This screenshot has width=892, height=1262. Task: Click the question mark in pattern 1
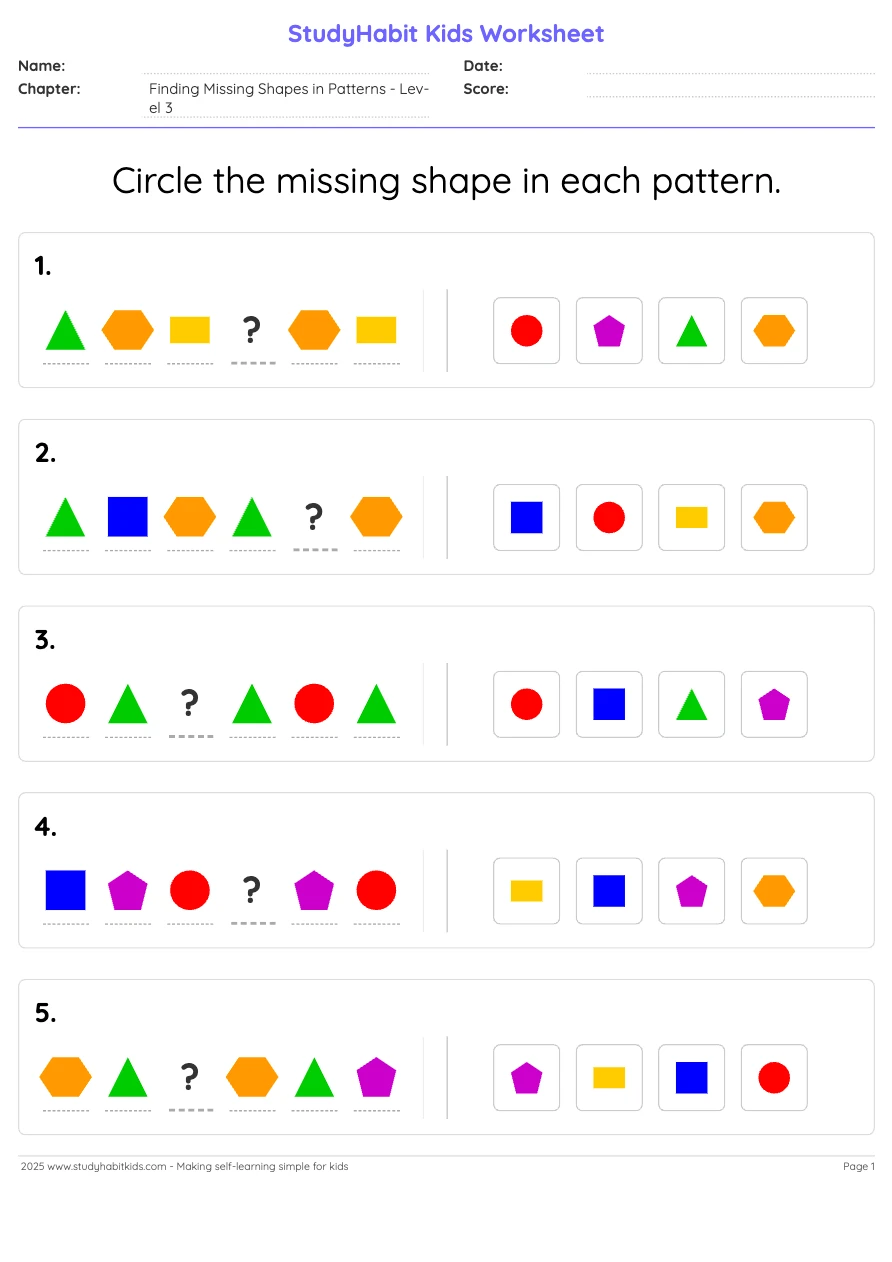point(252,329)
